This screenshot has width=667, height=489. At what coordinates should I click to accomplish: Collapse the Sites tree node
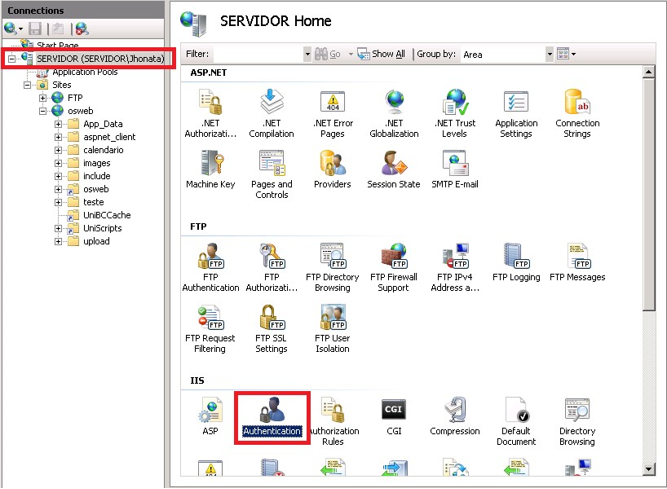pyautogui.click(x=27, y=85)
